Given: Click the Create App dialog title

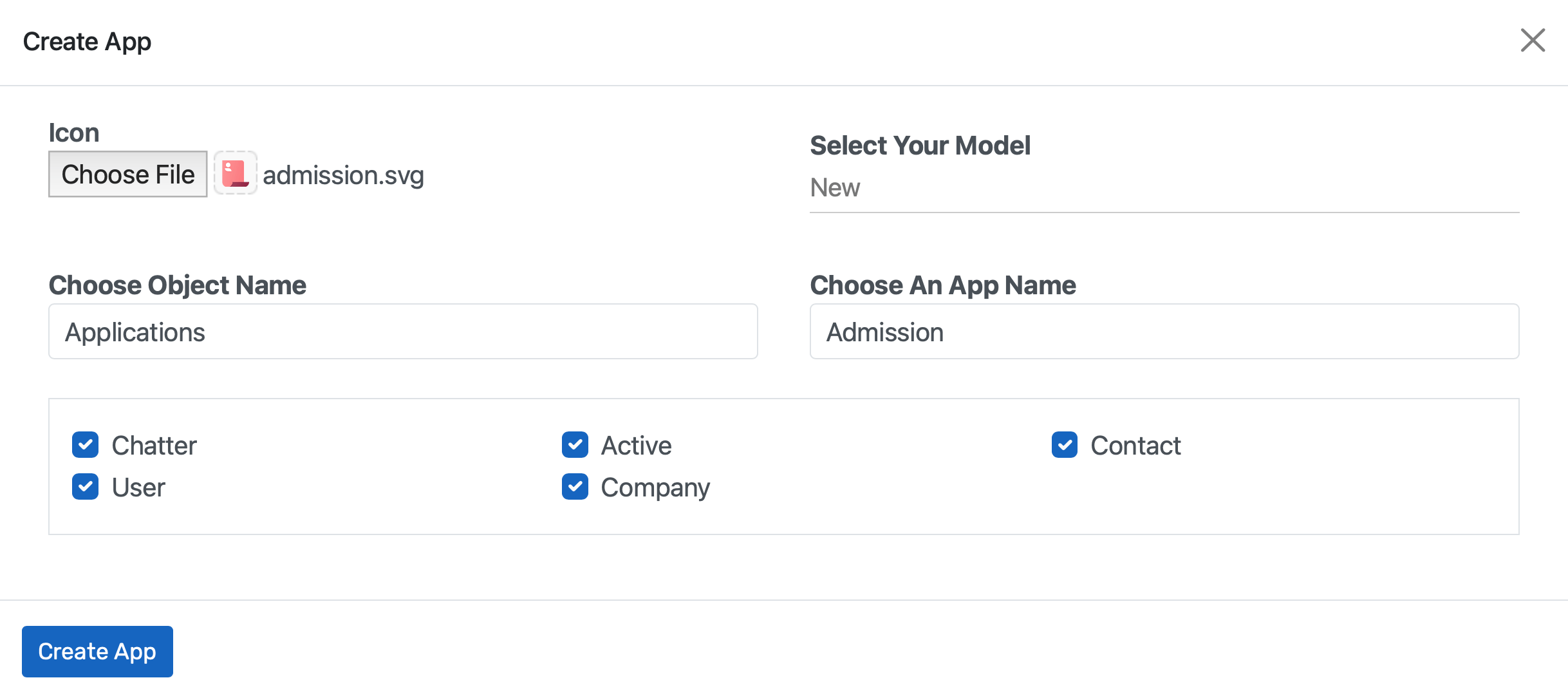Looking at the screenshot, I should pos(87,41).
